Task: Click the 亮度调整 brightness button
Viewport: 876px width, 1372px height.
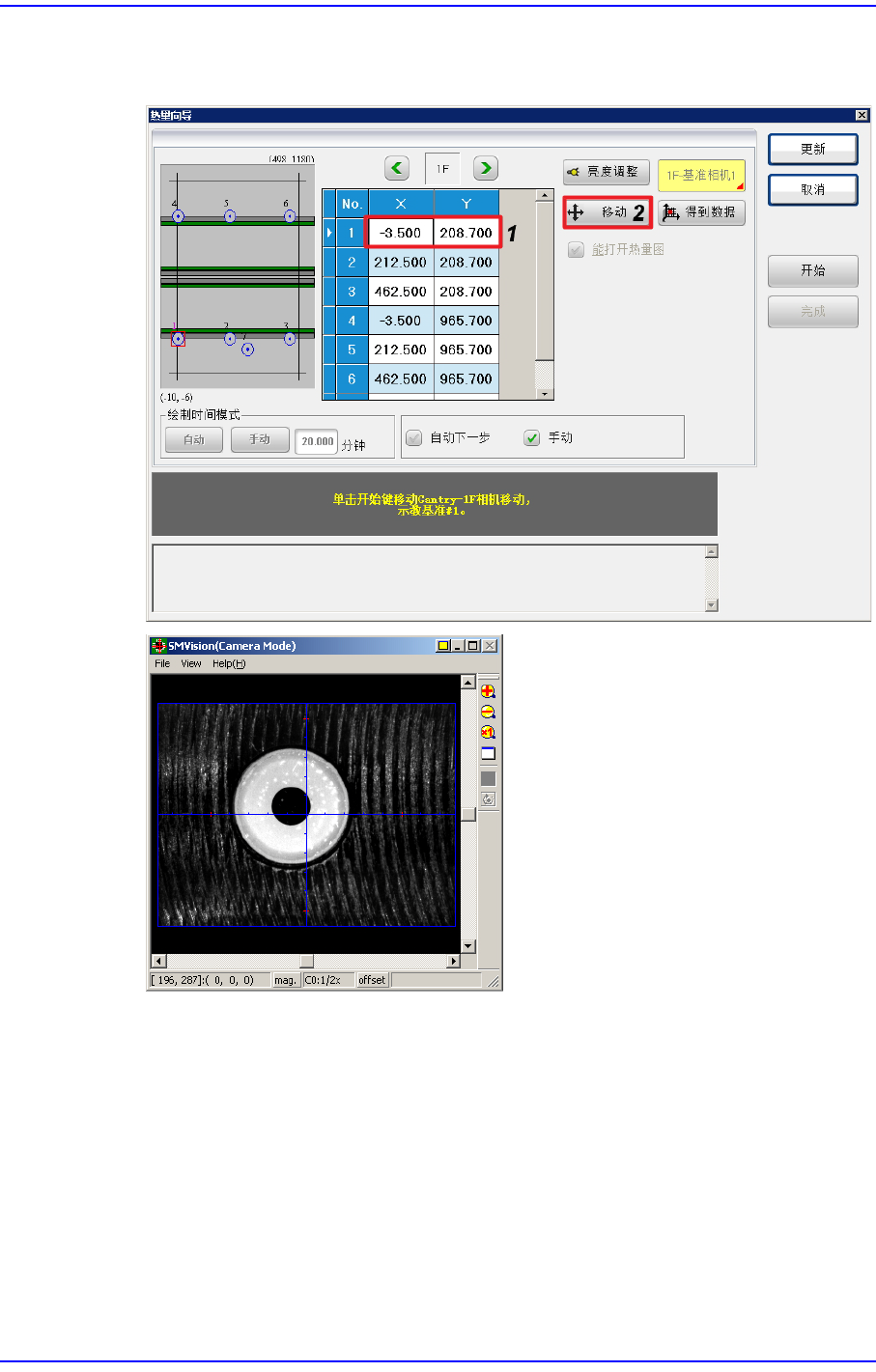Action: 607,172
